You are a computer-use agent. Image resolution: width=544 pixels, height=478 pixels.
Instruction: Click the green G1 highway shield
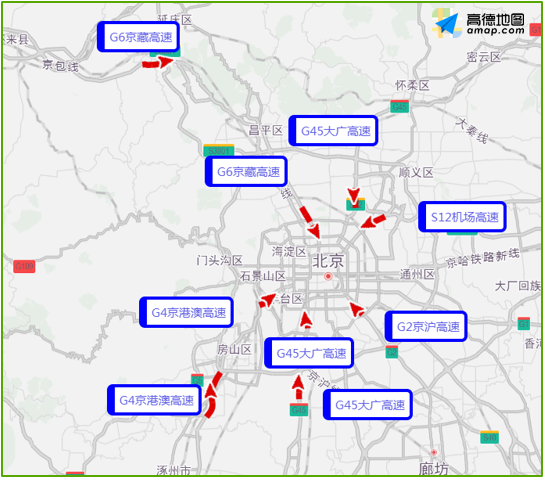pos(524,323)
